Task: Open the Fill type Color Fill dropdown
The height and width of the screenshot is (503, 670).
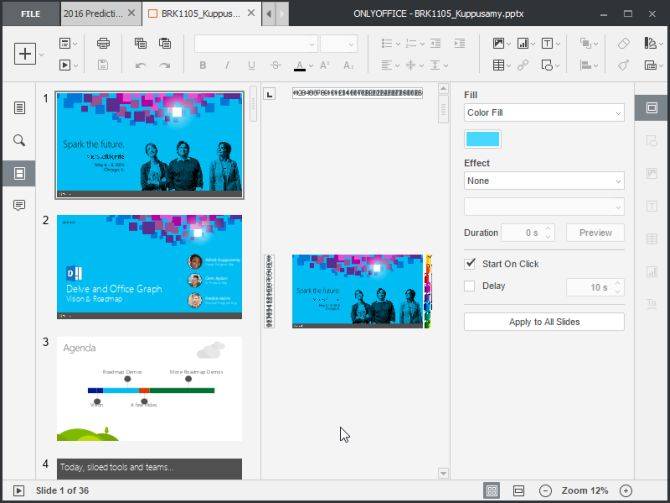Action: coord(544,113)
